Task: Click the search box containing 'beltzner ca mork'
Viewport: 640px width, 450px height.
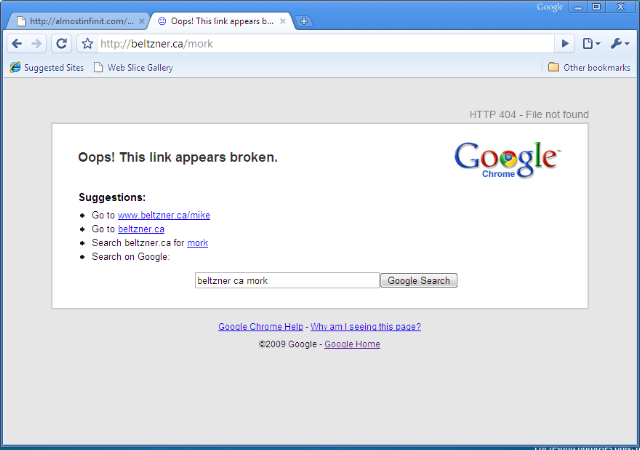Action: (287, 281)
